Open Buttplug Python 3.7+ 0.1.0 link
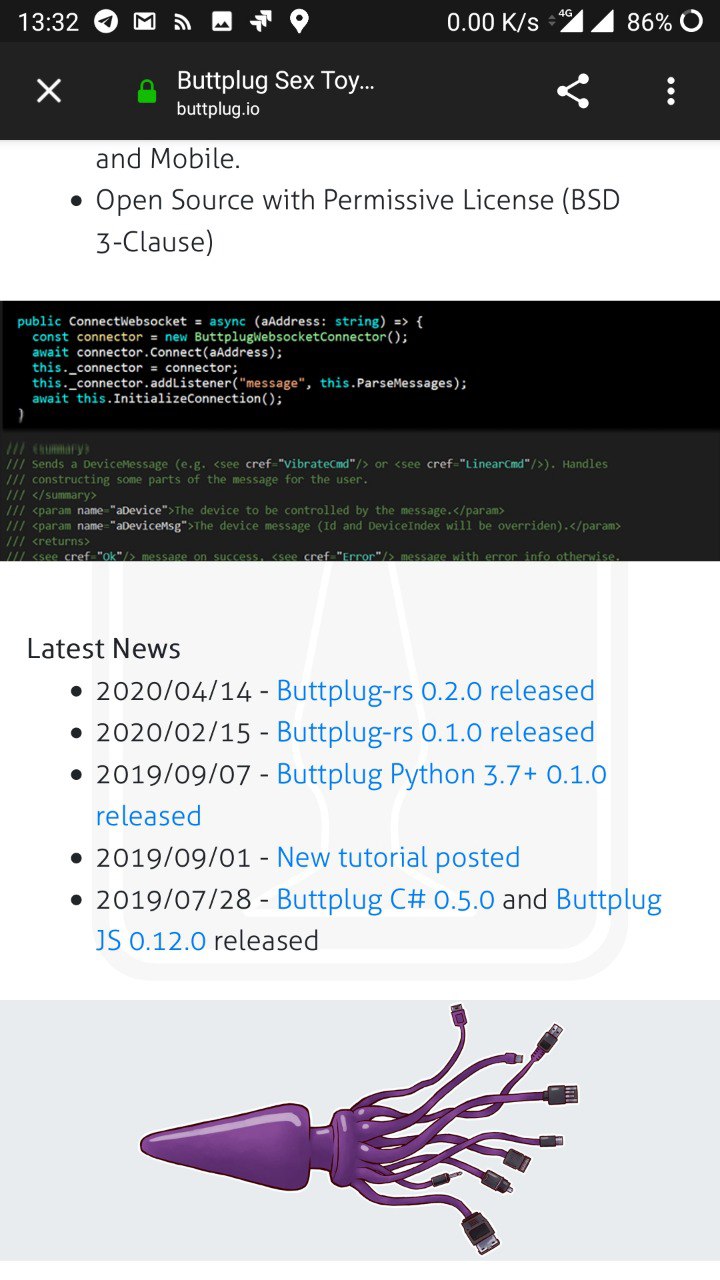This screenshot has height=1280, width=720. (x=351, y=795)
